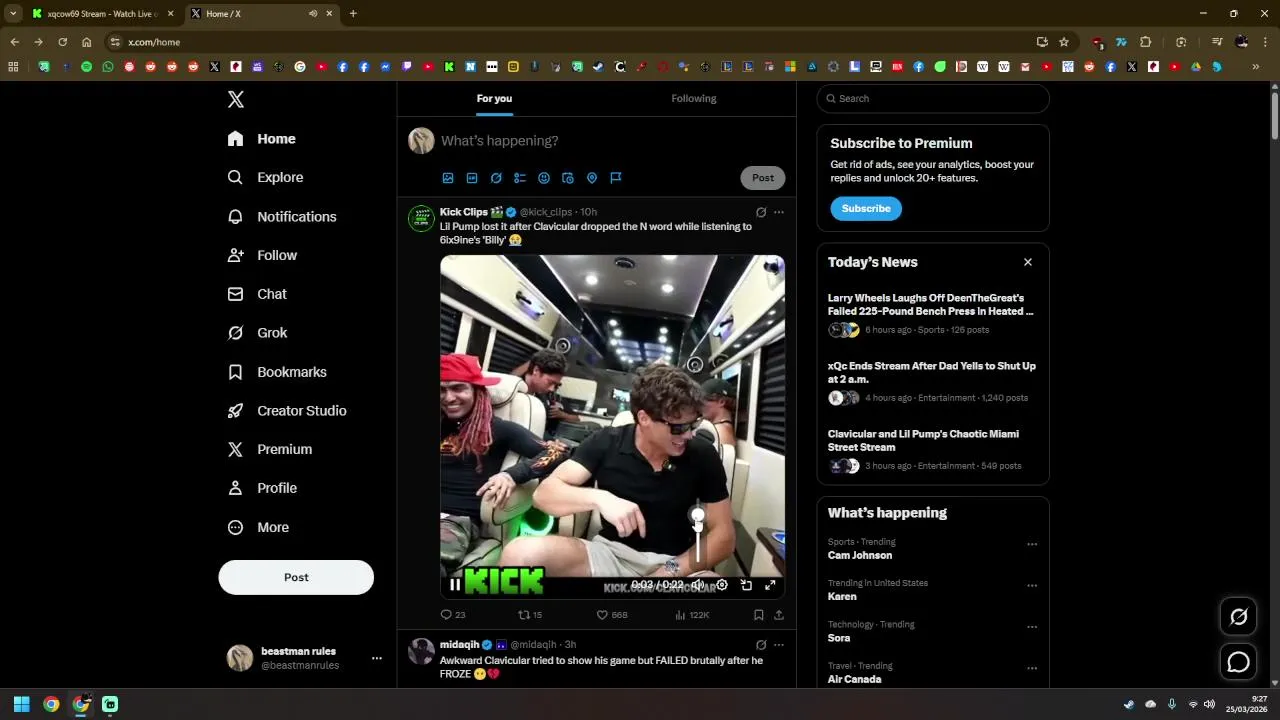Enter fullscreen on the video
The image size is (1280, 720).
coord(770,585)
